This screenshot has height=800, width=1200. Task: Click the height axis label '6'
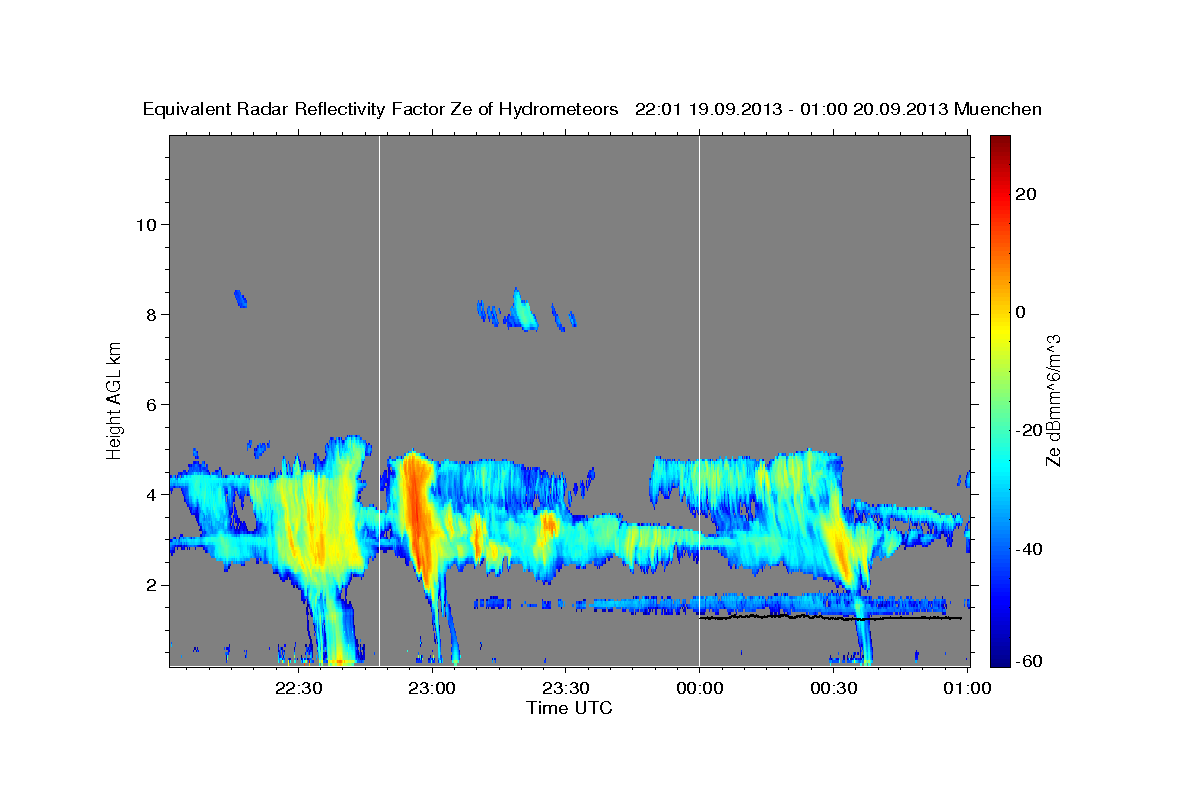[151, 404]
